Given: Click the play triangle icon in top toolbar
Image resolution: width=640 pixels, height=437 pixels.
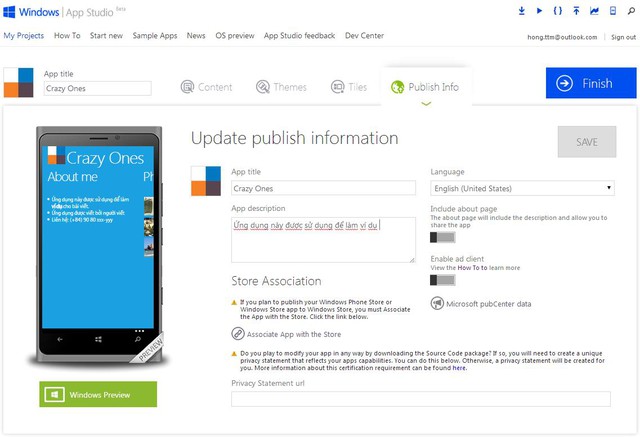Looking at the screenshot, I should [539, 11].
